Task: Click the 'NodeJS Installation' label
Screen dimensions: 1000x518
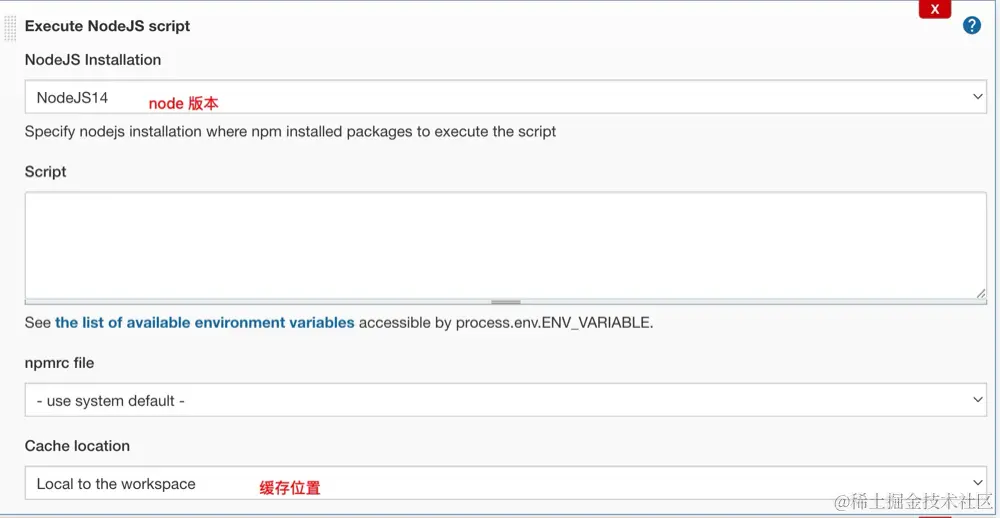Action: (x=93, y=60)
